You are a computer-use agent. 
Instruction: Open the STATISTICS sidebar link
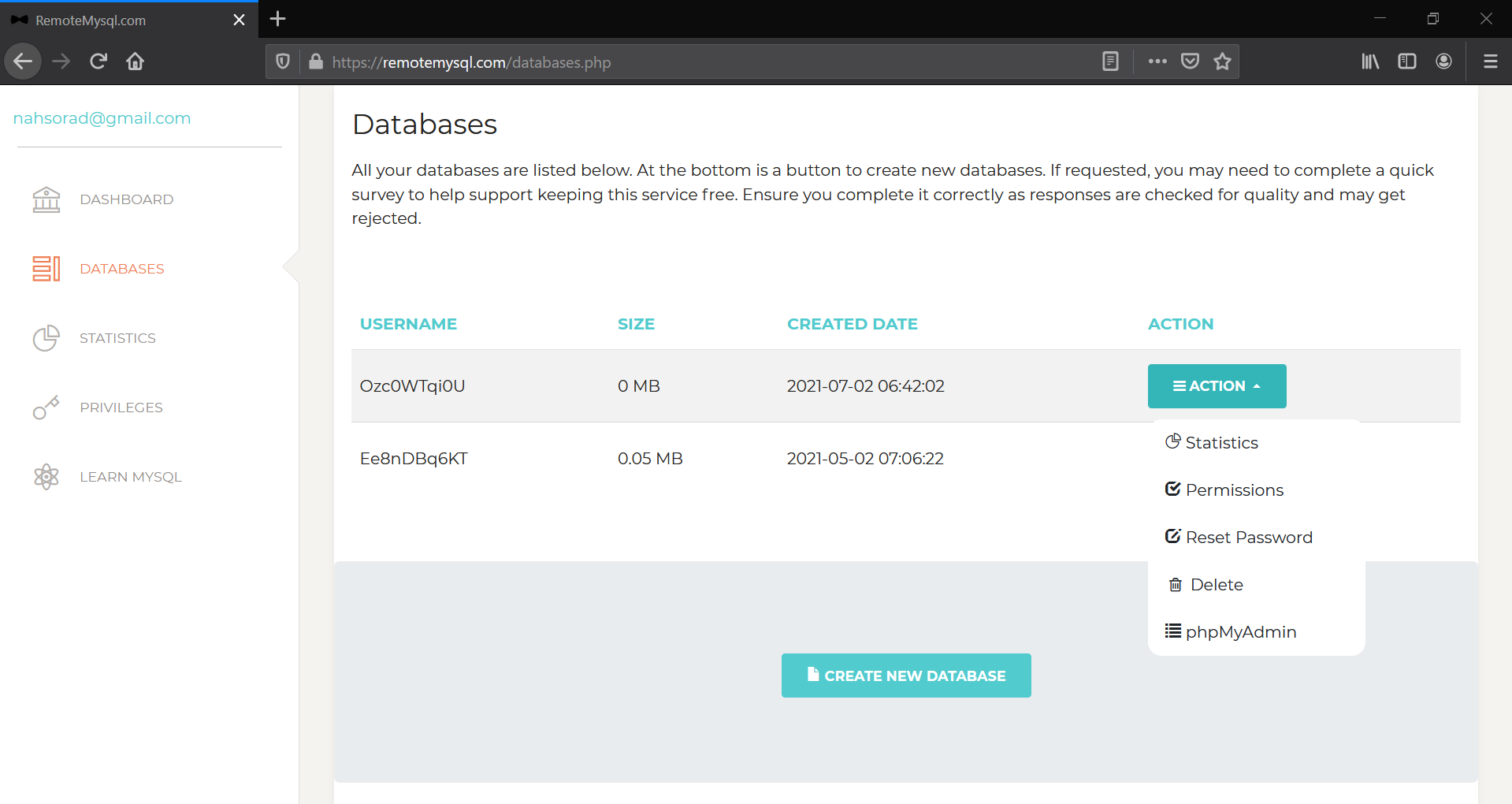pos(117,338)
